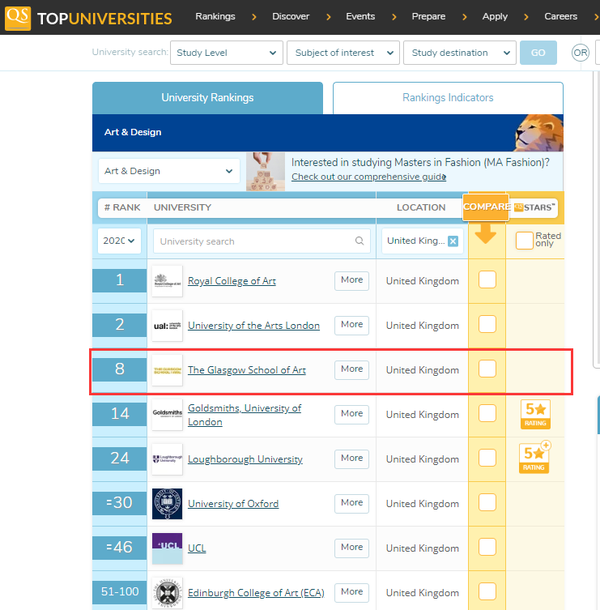
Task: Open the Study Level dropdown
Action: pos(226,53)
